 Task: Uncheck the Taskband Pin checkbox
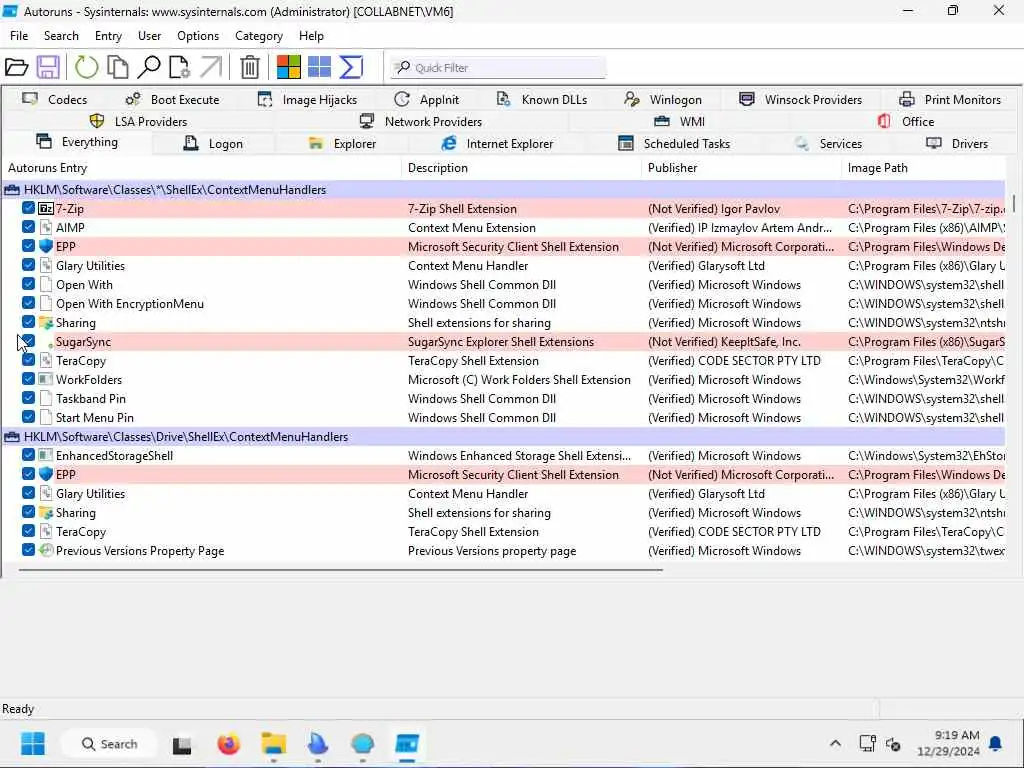[28, 398]
